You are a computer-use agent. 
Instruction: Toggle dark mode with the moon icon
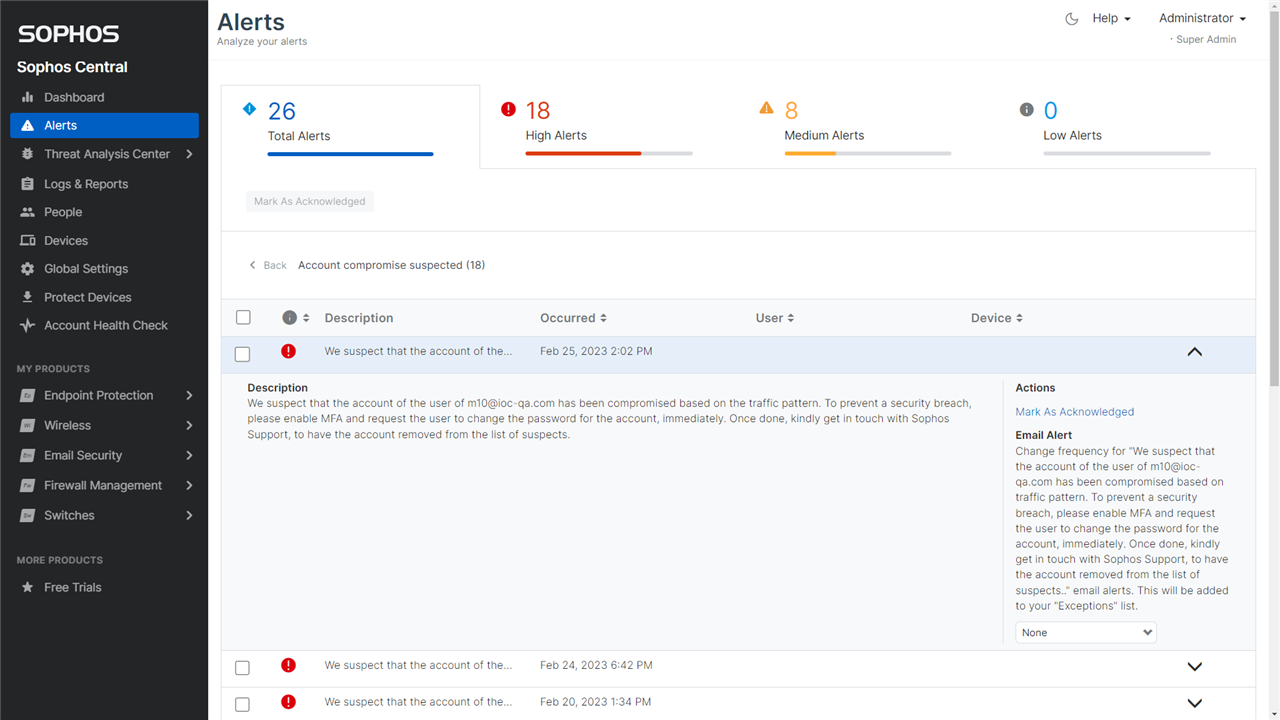1072,19
